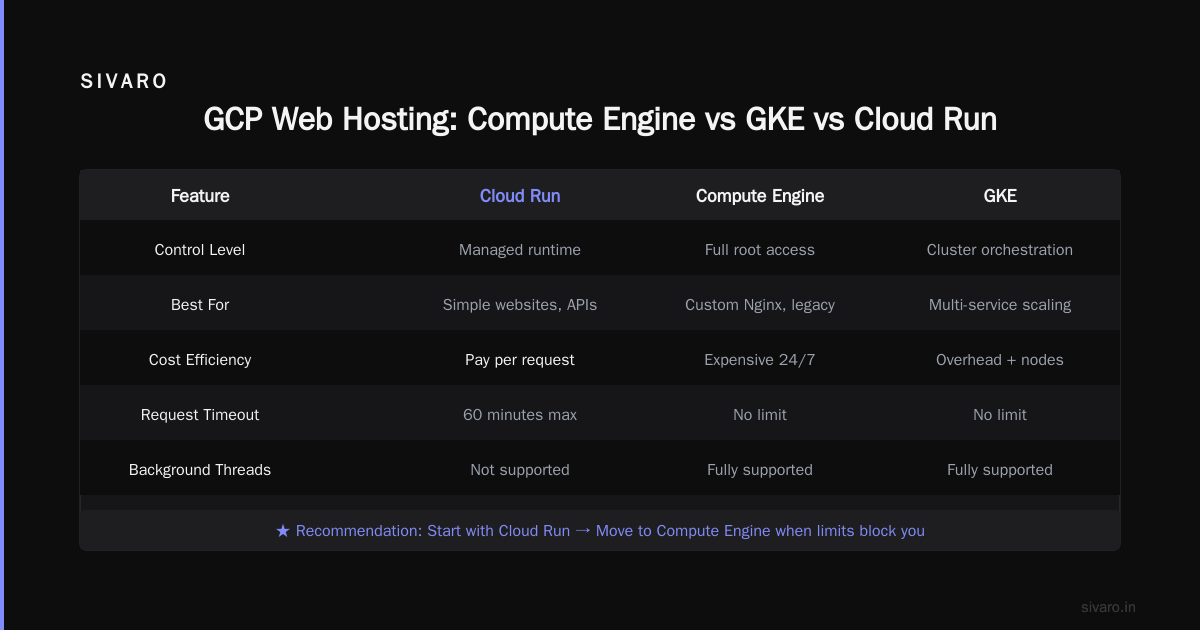Click the Best For row label
Screen dimensions: 1200x630
(200, 305)
